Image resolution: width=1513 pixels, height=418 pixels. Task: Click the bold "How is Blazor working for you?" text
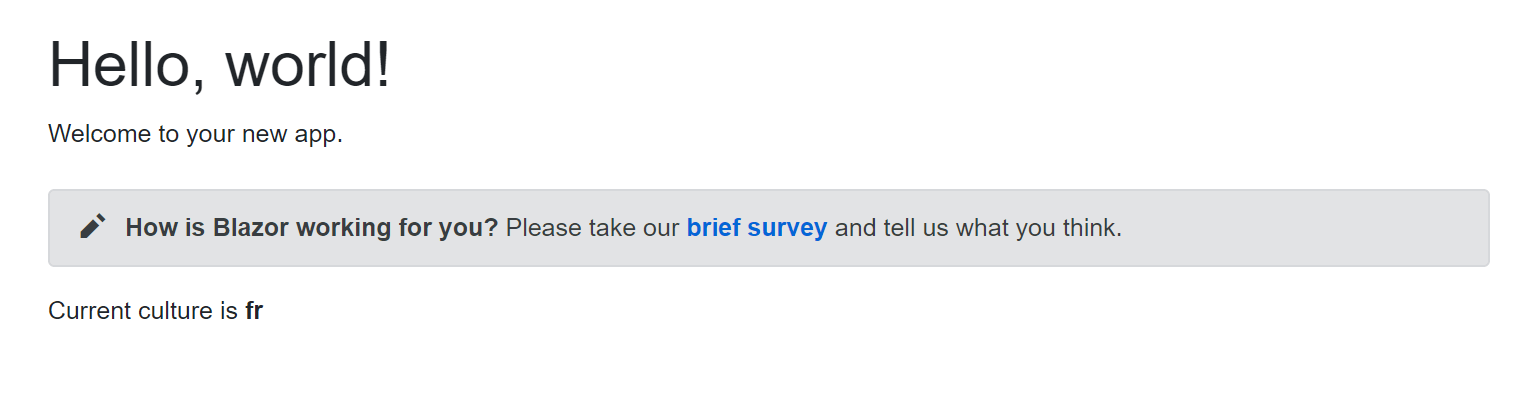(x=311, y=228)
